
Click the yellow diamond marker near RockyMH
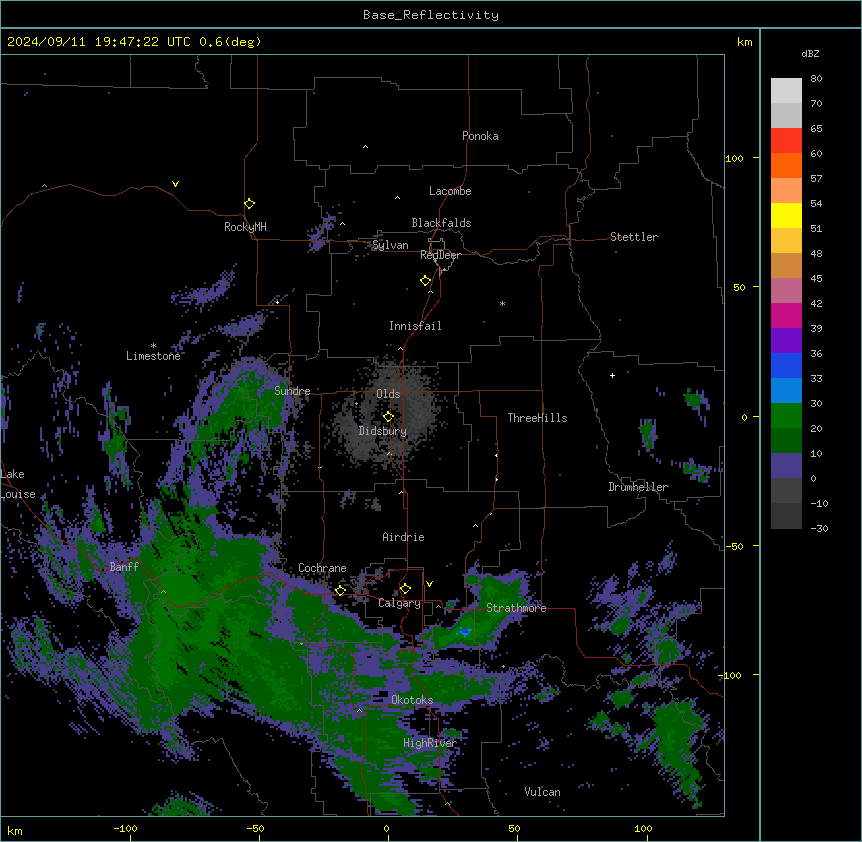click(249, 204)
